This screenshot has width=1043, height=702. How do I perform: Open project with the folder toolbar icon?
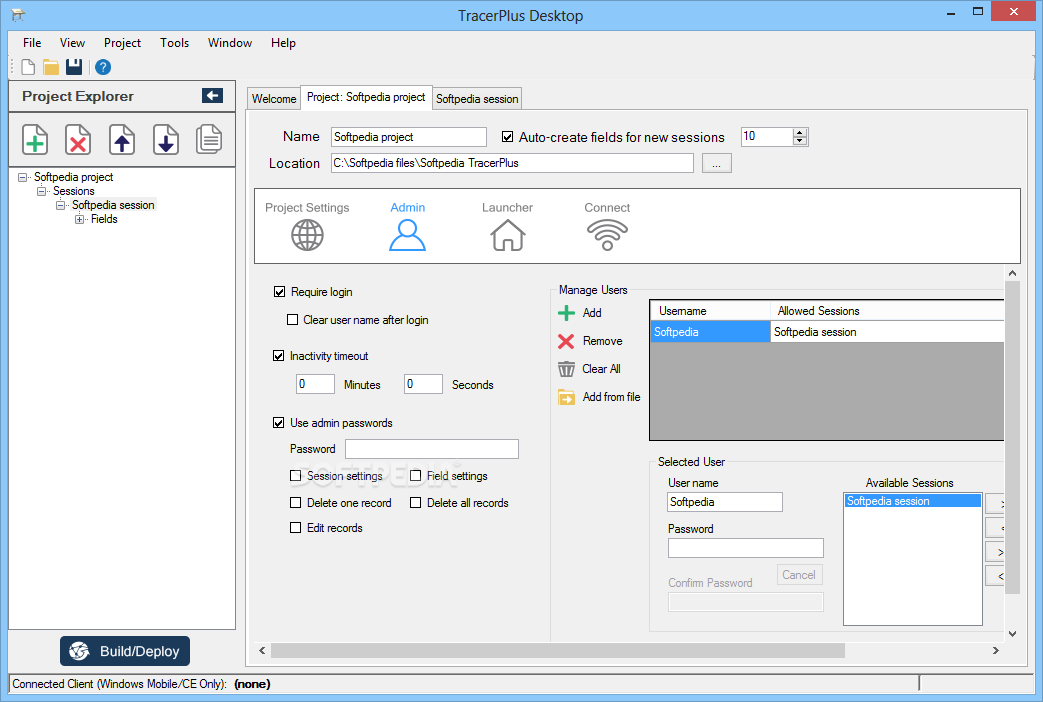tap(51, 67)
